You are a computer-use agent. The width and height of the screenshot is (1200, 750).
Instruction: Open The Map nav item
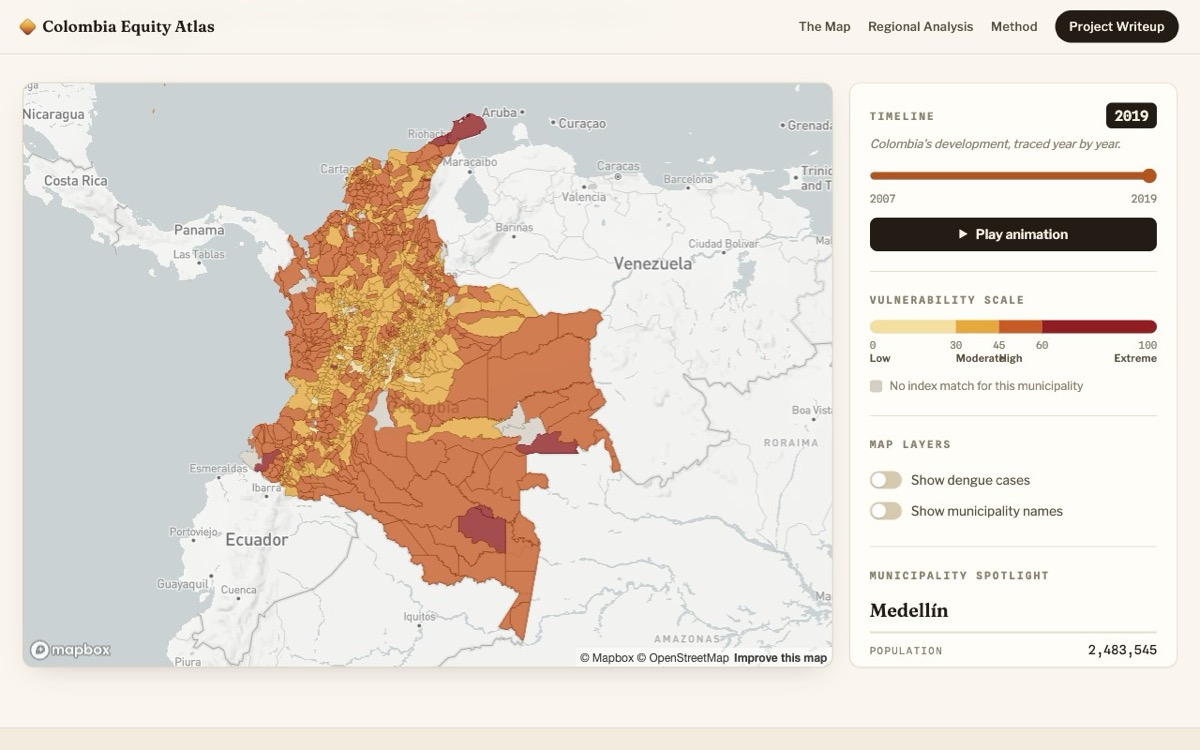[x=824, y=27]
